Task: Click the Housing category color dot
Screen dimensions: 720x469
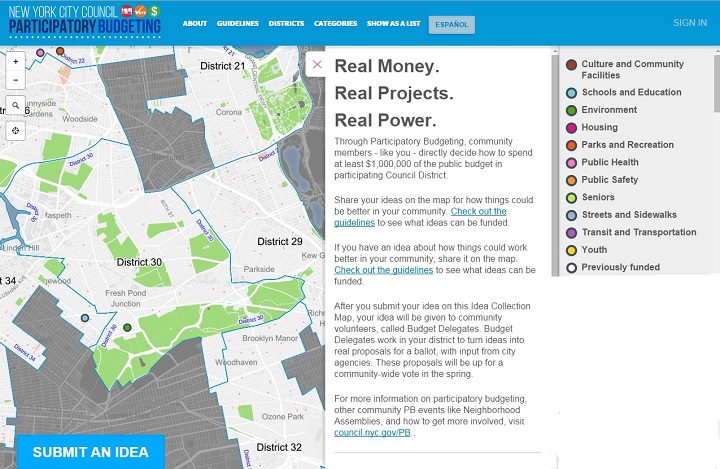Action: click(571, 128)
